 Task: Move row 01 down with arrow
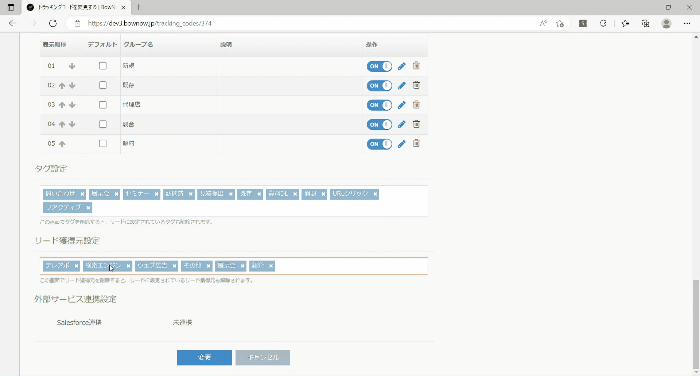pos(72,66)
